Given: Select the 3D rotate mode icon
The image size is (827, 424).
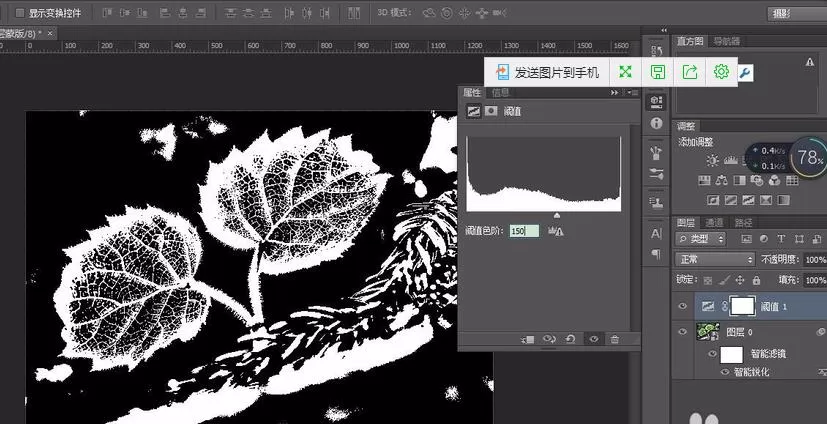Looking at the screenshot, I should click(x=429, y=13).
